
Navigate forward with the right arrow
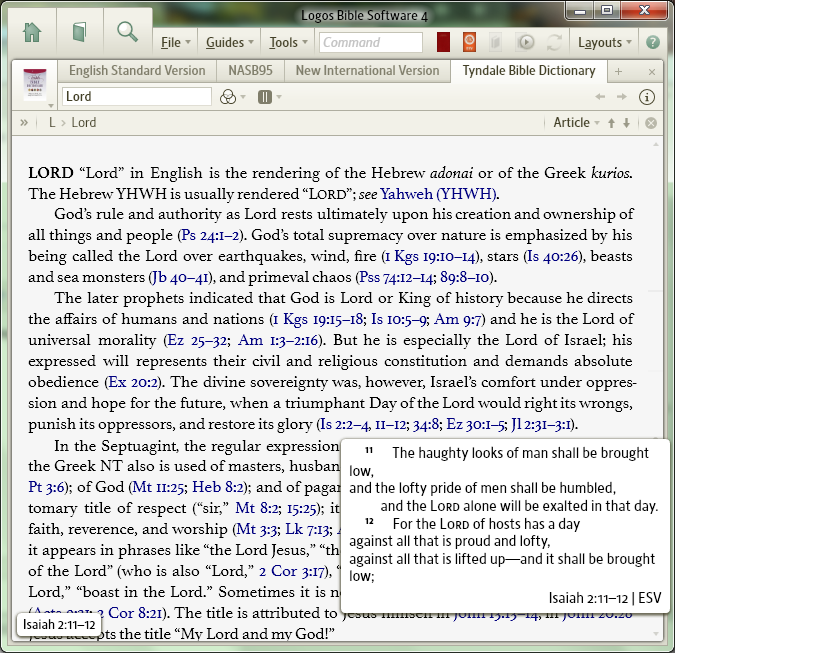[622, 97]
